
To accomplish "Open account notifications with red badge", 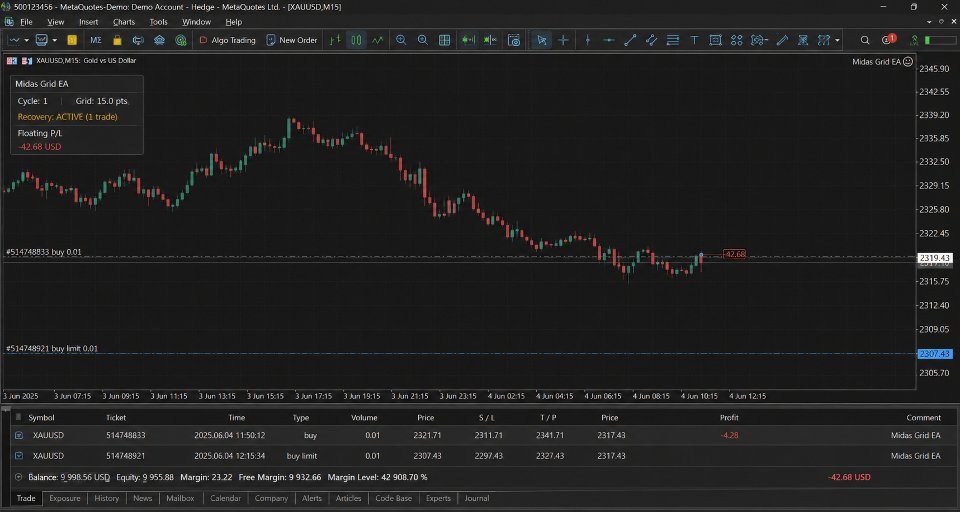I will tap(888, 40).
